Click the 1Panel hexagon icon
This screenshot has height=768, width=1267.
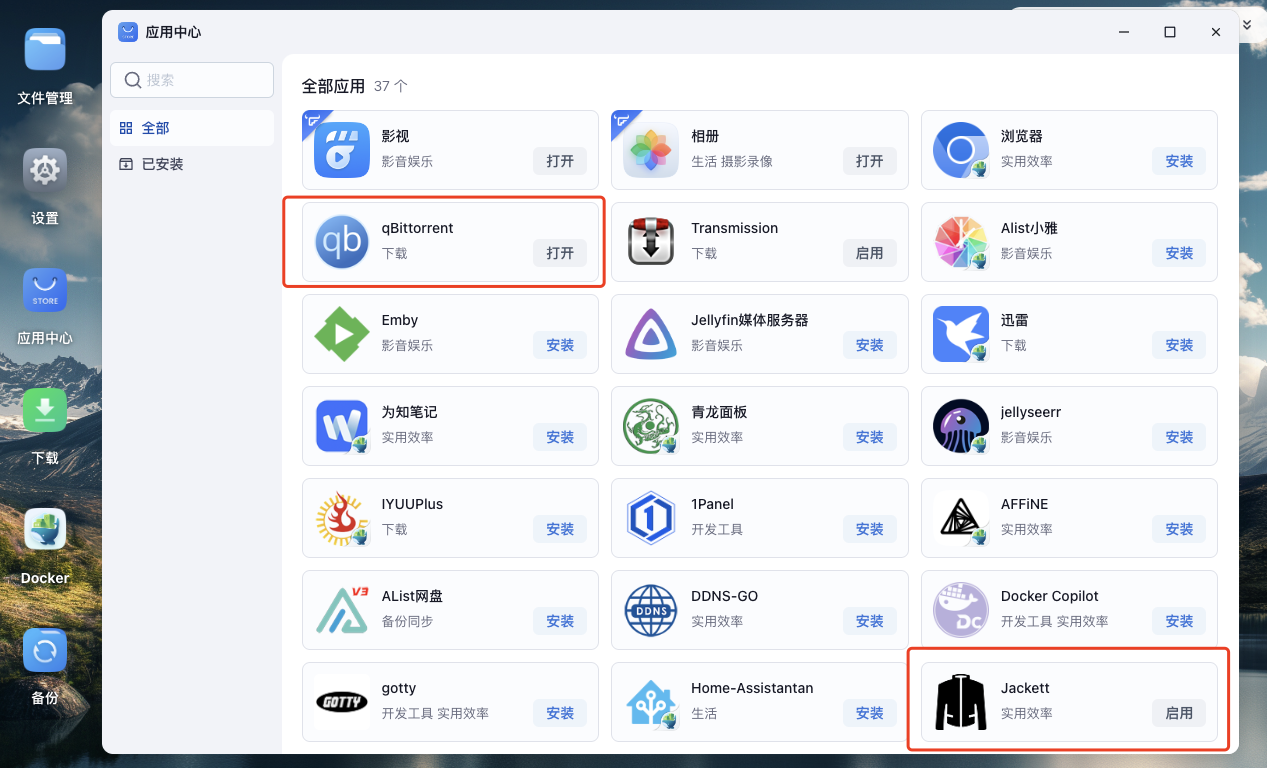point(652,518)
